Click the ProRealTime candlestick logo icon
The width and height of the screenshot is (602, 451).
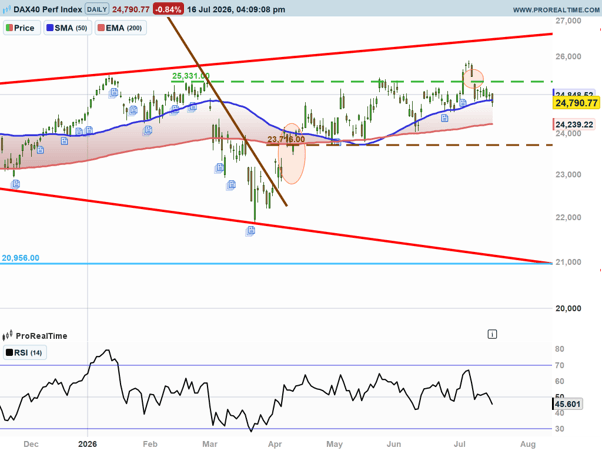(7, 336)
